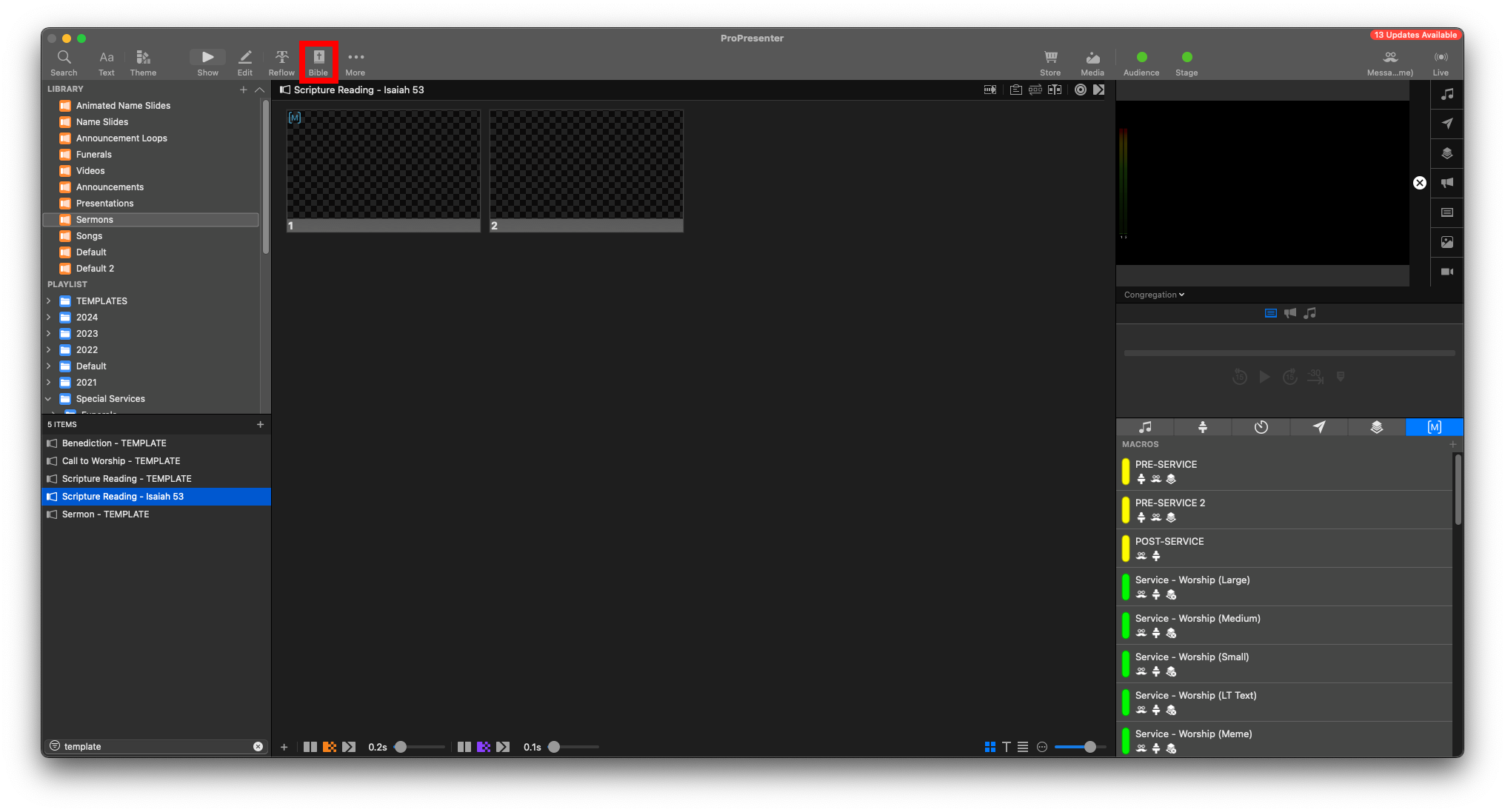The image size is (1505, 812).
Task: Collapse the Special Services folder
Action: coord(49,399)
